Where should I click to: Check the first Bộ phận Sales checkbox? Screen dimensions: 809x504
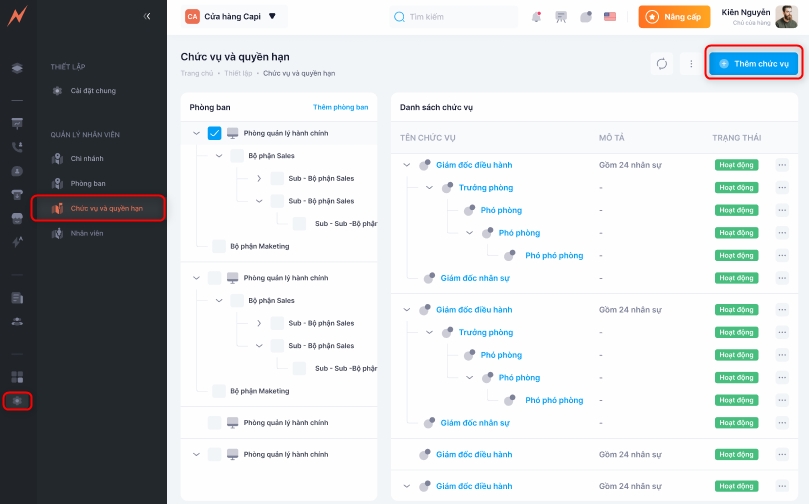(x=237, y=156)
